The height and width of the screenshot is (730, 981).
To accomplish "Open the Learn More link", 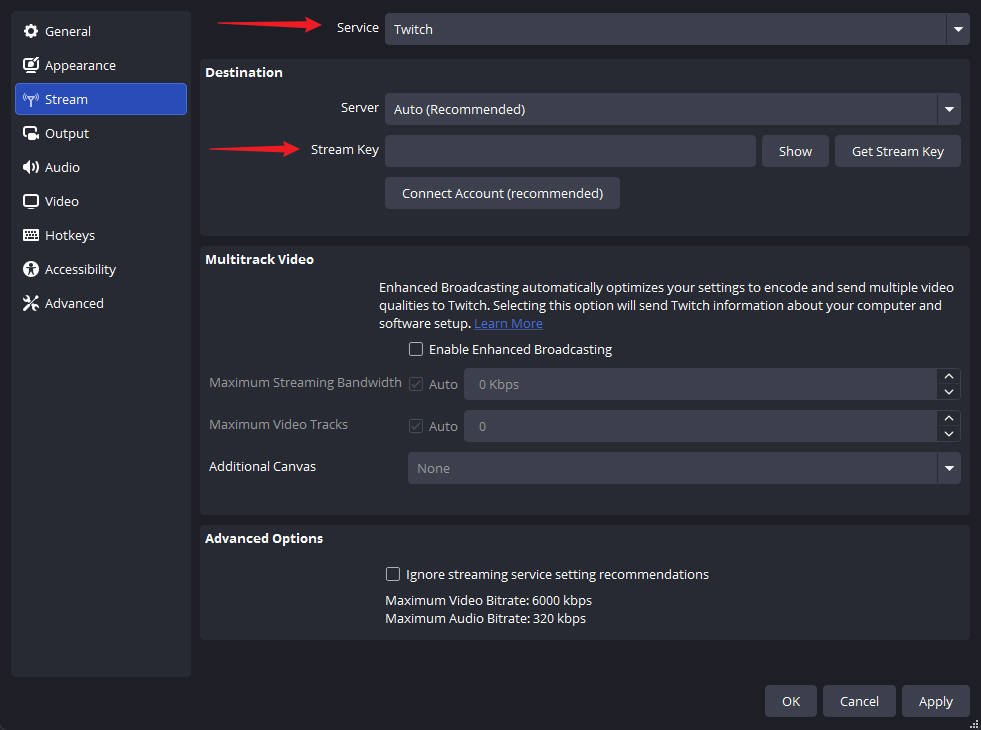I will coord(508,323).
